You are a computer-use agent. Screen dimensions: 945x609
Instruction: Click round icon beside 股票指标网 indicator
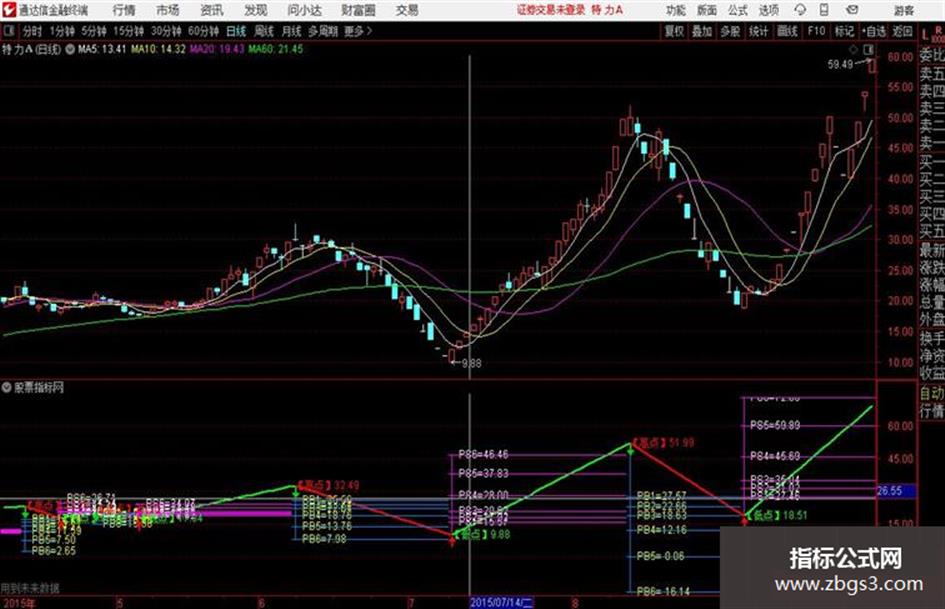click(7, 387)
